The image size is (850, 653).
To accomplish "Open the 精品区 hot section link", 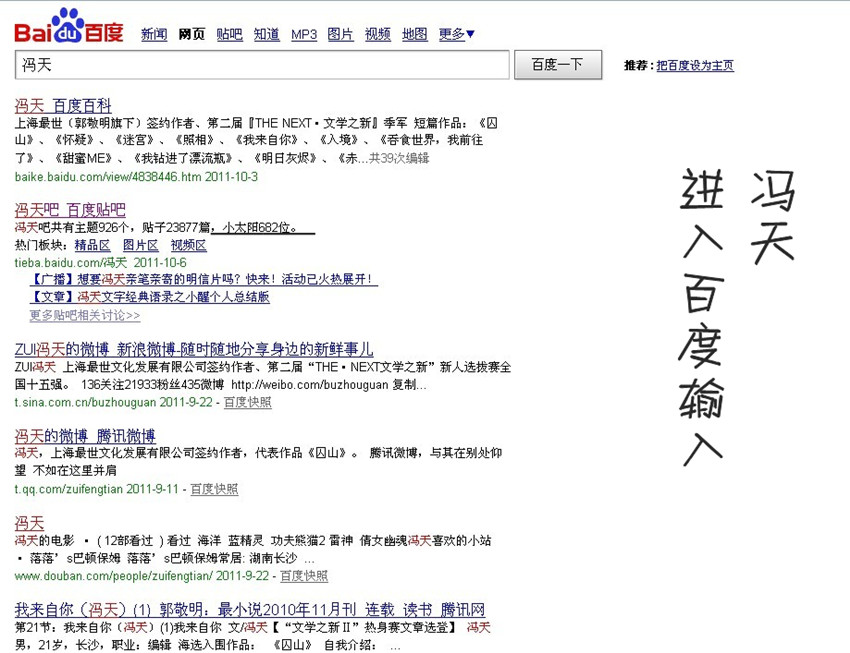I will [92, 245].
